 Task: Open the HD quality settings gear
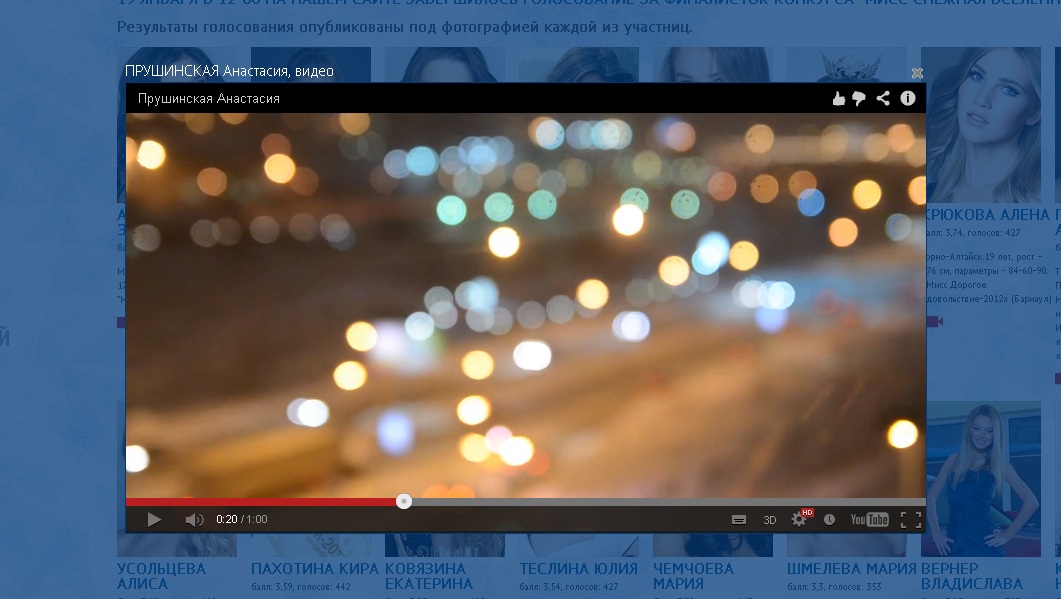pos(800,518)
